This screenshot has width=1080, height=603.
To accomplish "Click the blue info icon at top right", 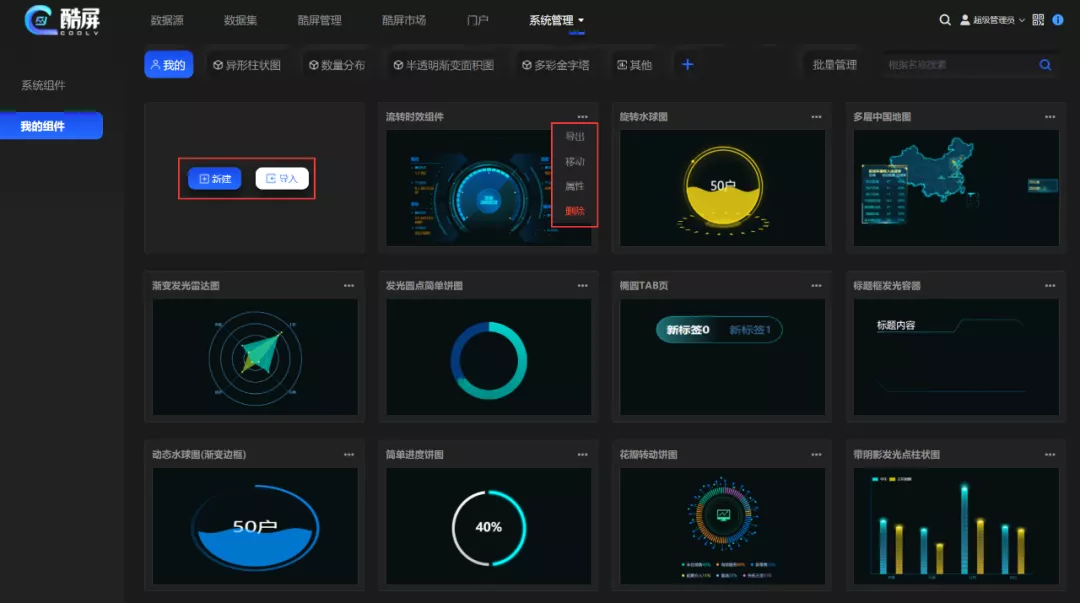I will (1058, 20).
